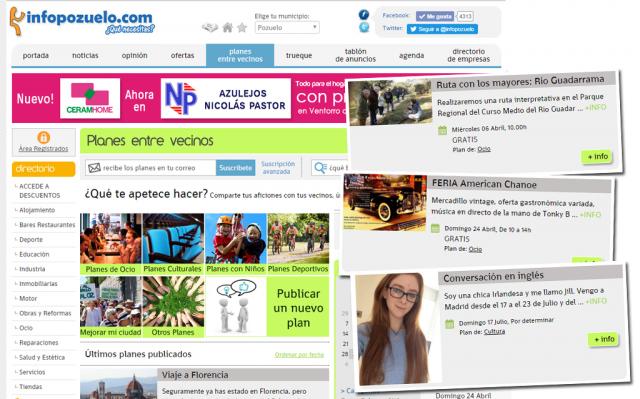Click the handshake icon in header
This screenshot has width=640, height=399.
coord(210,27)
